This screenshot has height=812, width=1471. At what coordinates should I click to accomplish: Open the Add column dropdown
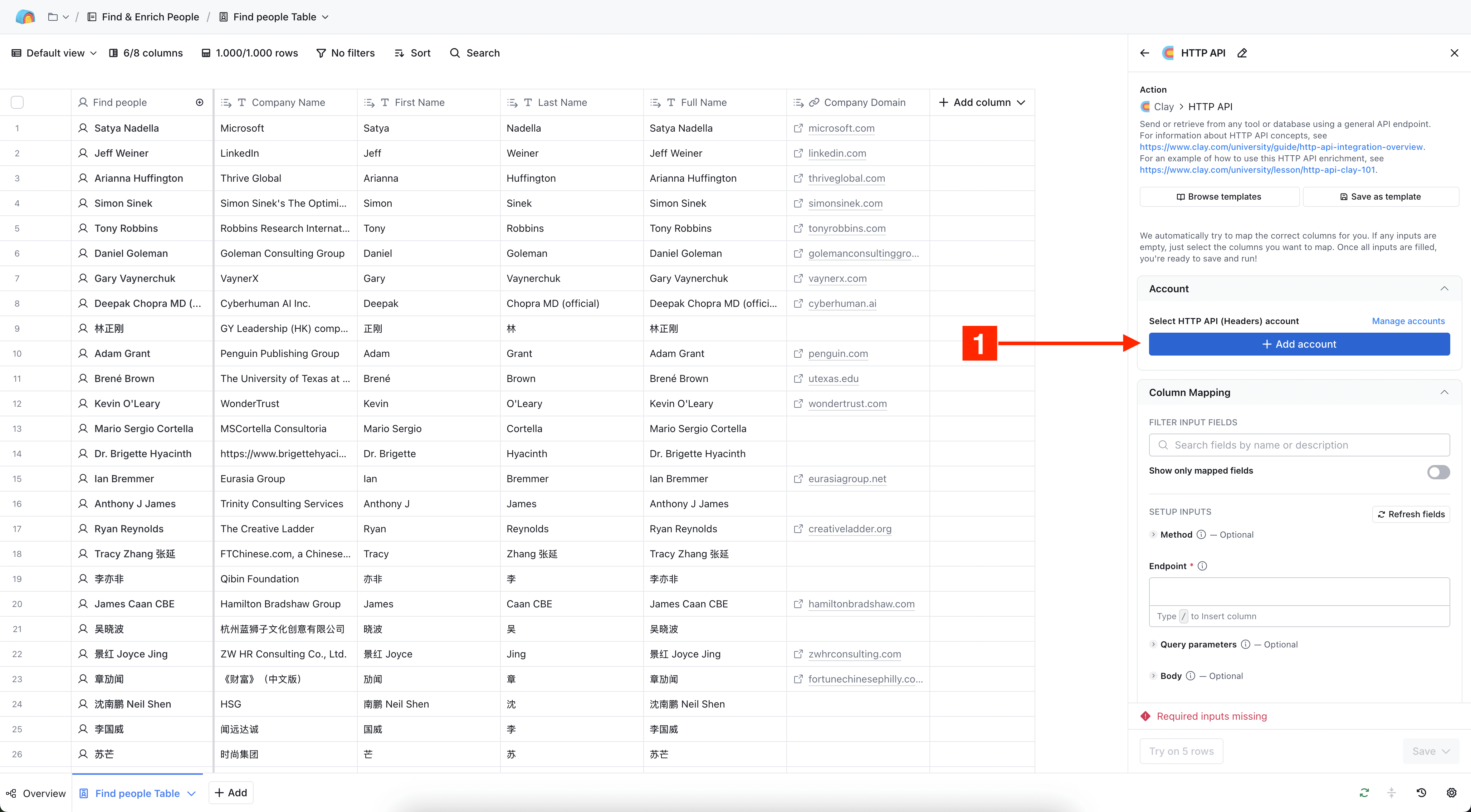tap(982, 102)
